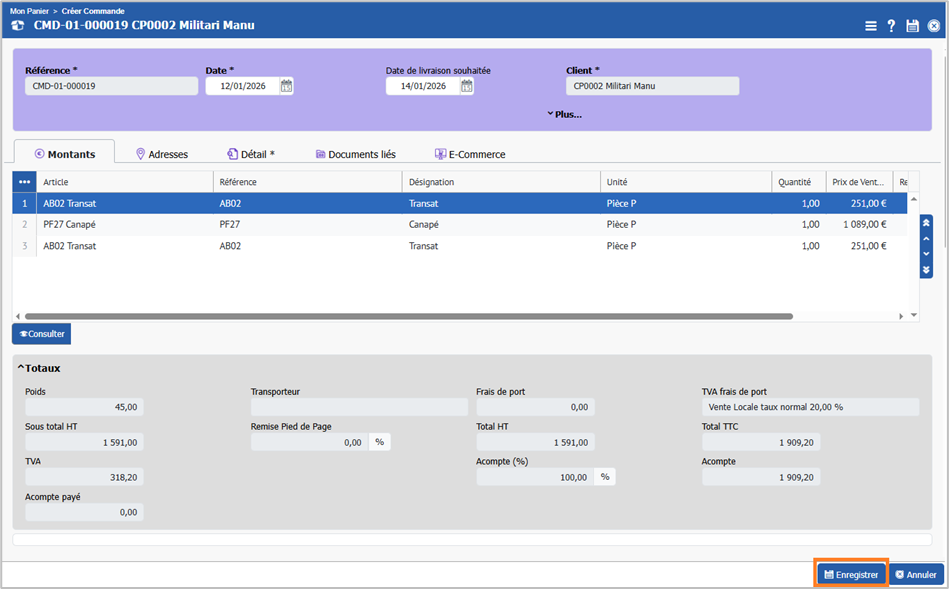Move selected line up one position
Viewport: 949px width, 589px height.
coord(926,238)
